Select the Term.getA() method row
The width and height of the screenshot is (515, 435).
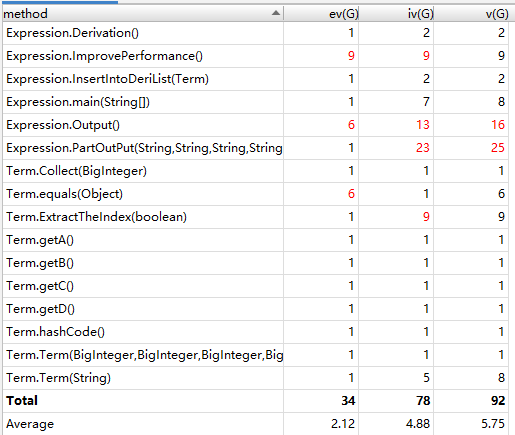[255, 240]
